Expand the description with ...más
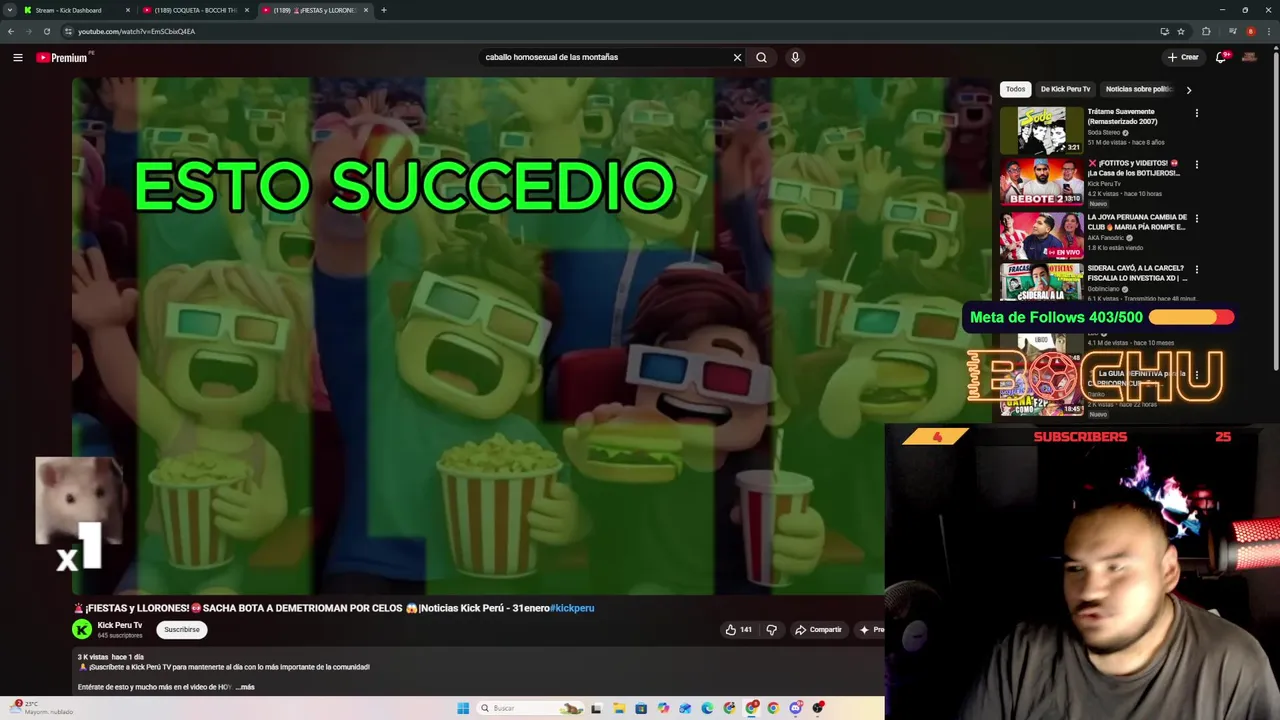The height and width of the screenshot is (720, 1280). (x=245, y=687)
